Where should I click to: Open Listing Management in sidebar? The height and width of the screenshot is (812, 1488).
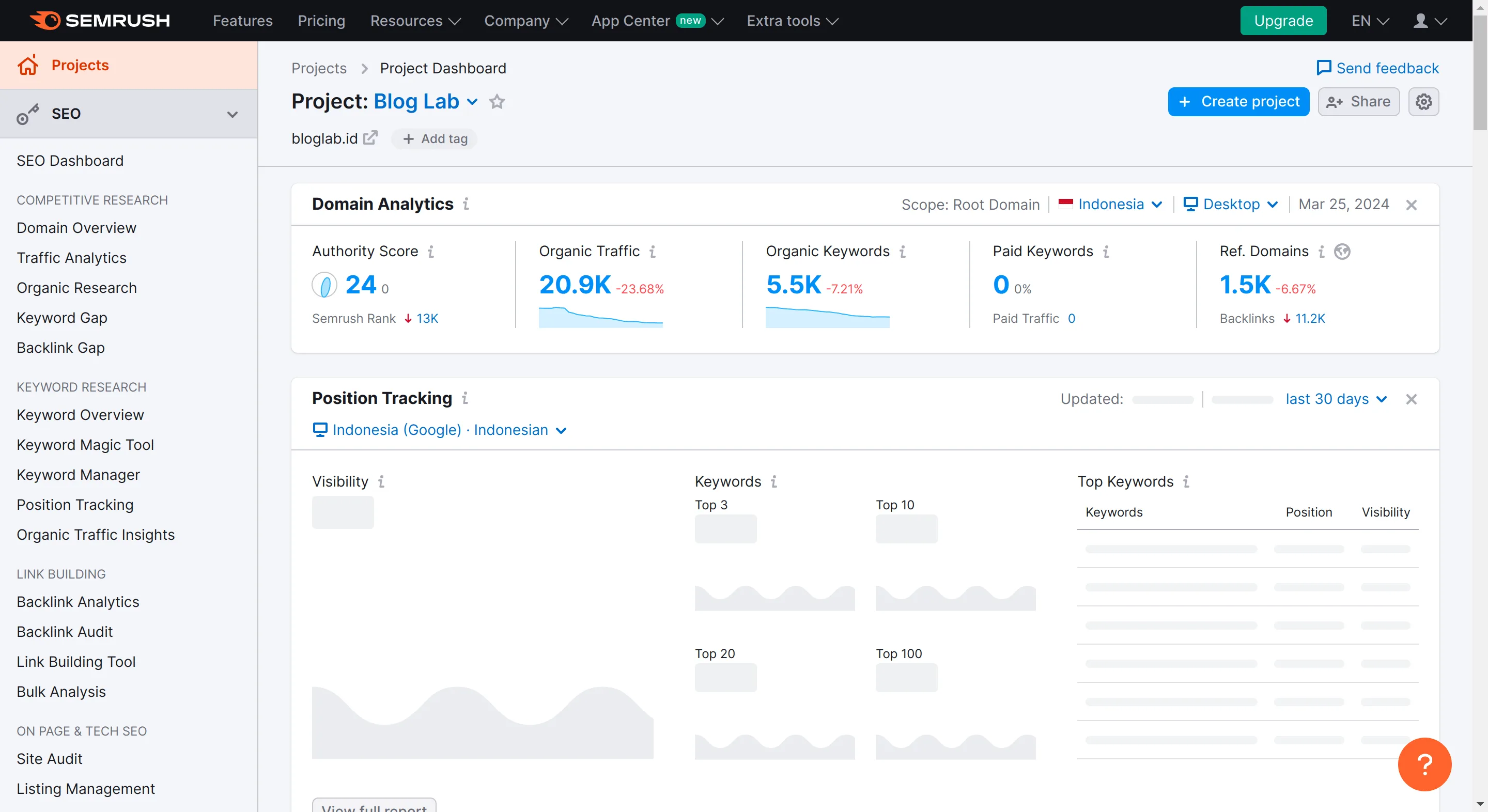pos(85,789)
